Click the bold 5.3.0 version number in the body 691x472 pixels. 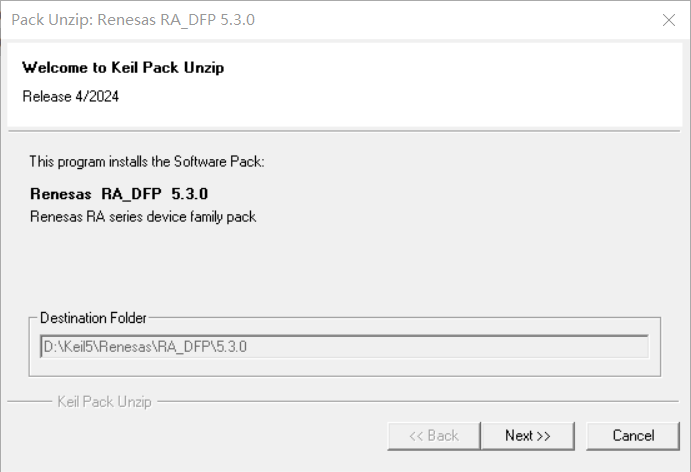[189, 193]
